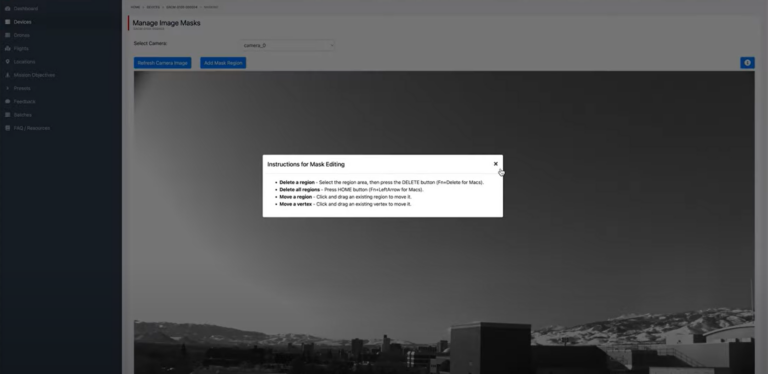This screenshot has width=768, height=374.
Task: Click Refresh Camera Image button
Action: coord(163,63)
